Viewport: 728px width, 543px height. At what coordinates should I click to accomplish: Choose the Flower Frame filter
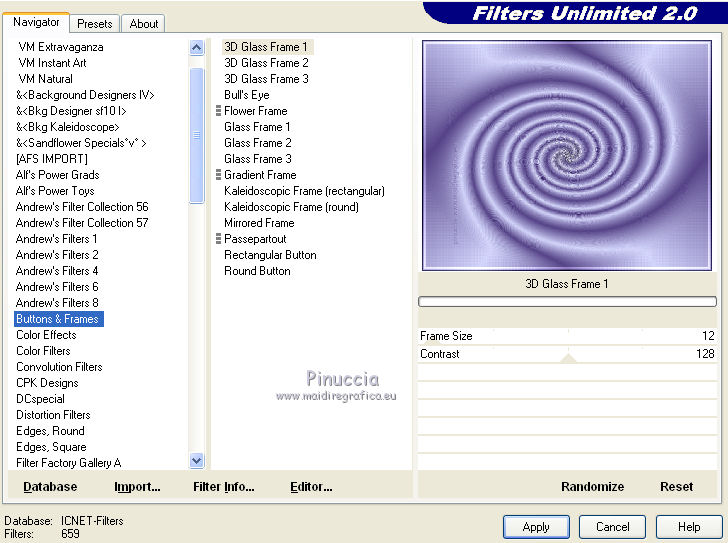coord(256,111)
